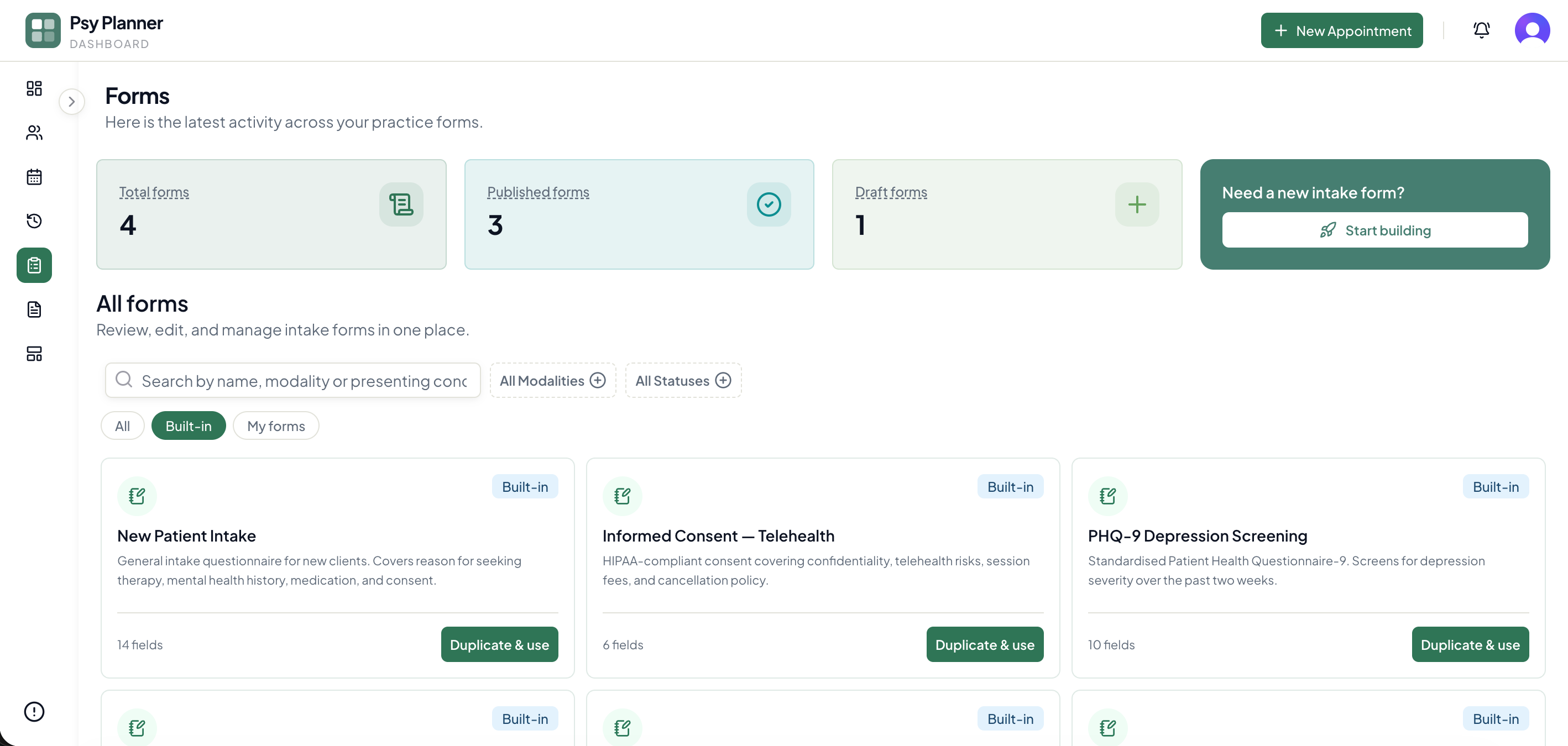This screenshot has height=746, width=1568.
Task: Click the Draft forms label
Action: point(891,192)
